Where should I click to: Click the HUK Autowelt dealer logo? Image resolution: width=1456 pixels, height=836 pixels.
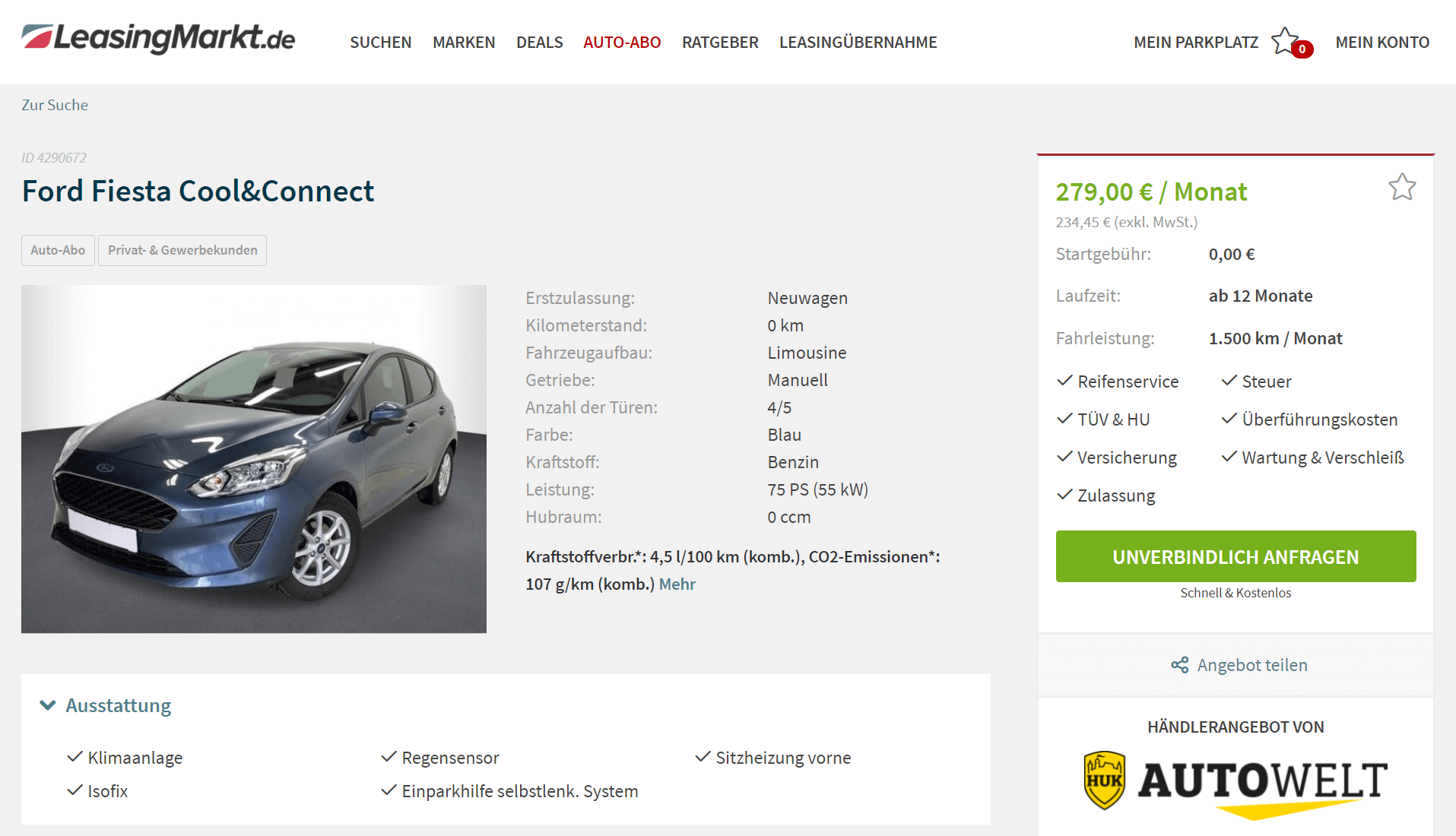[x=1236, y=784]
